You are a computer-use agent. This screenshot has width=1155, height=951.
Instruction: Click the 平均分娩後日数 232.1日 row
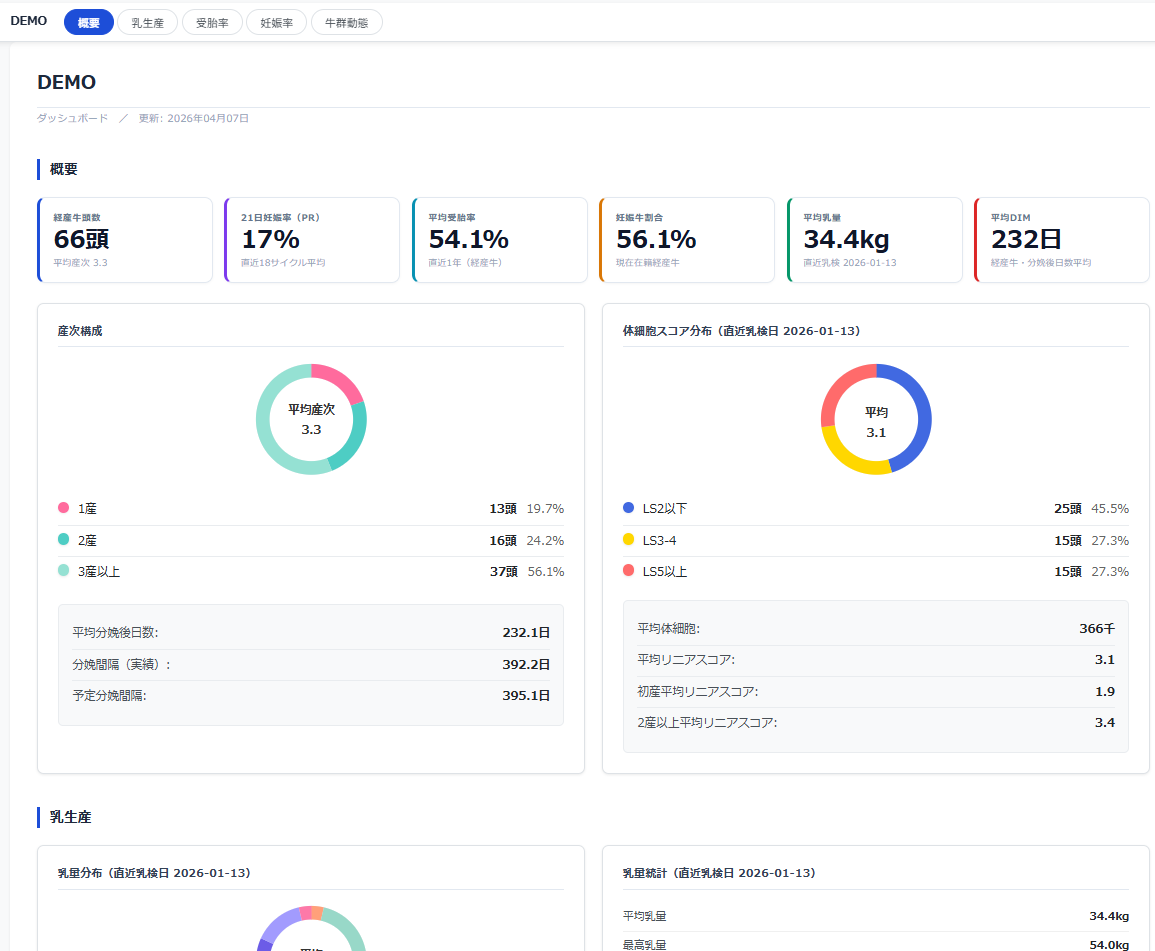point(311,633)
